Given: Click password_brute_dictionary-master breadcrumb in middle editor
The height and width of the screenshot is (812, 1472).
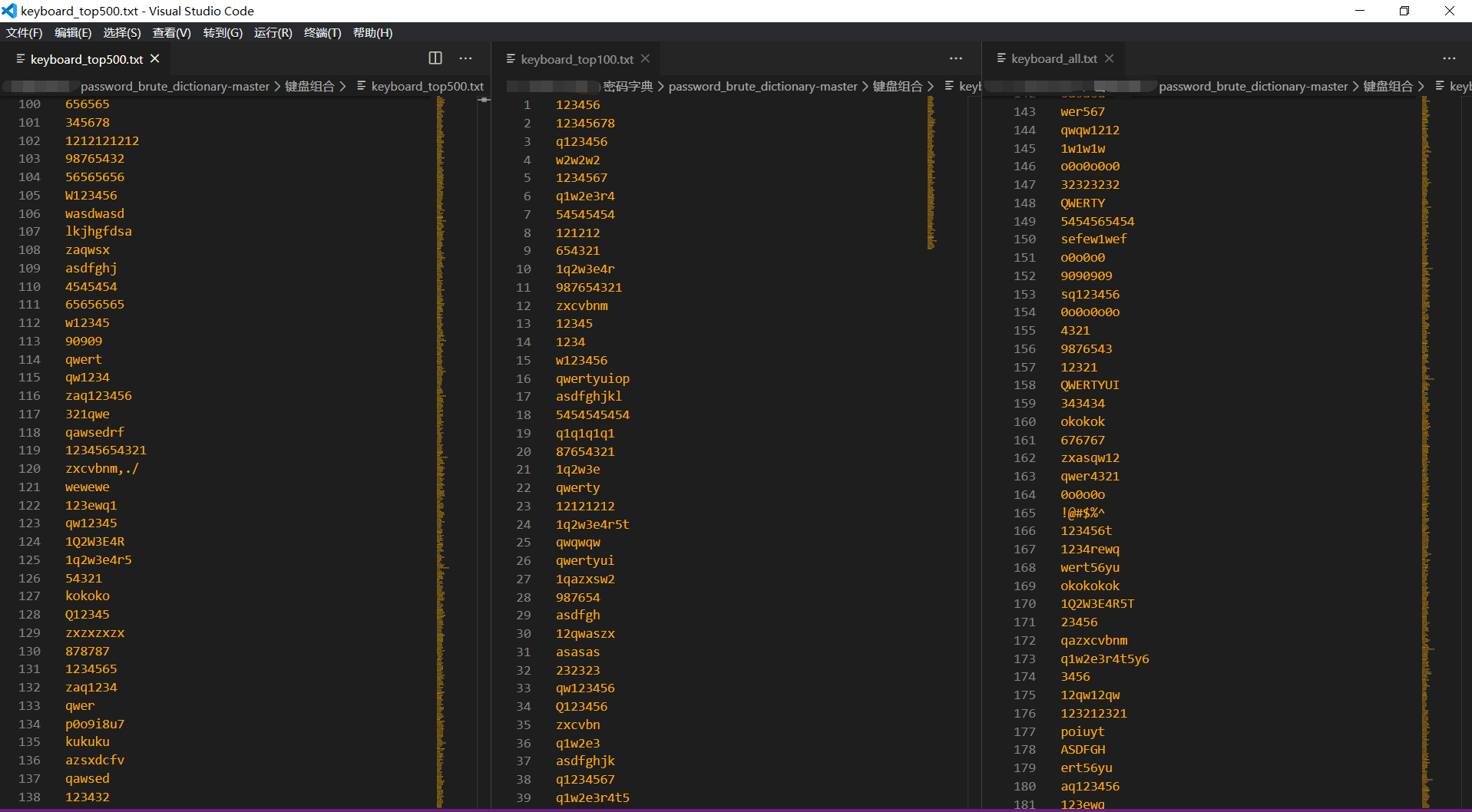Looking at the screenshot, I should tap(763, 87).
